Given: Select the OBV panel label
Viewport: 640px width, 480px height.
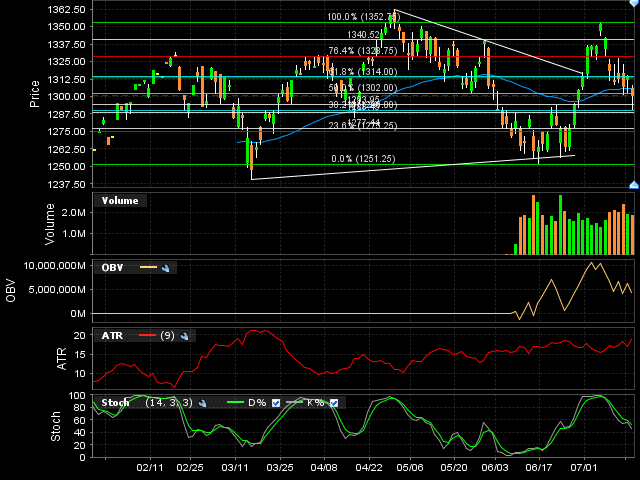Looking at the screenshot, I should click(x=111, y=268).
